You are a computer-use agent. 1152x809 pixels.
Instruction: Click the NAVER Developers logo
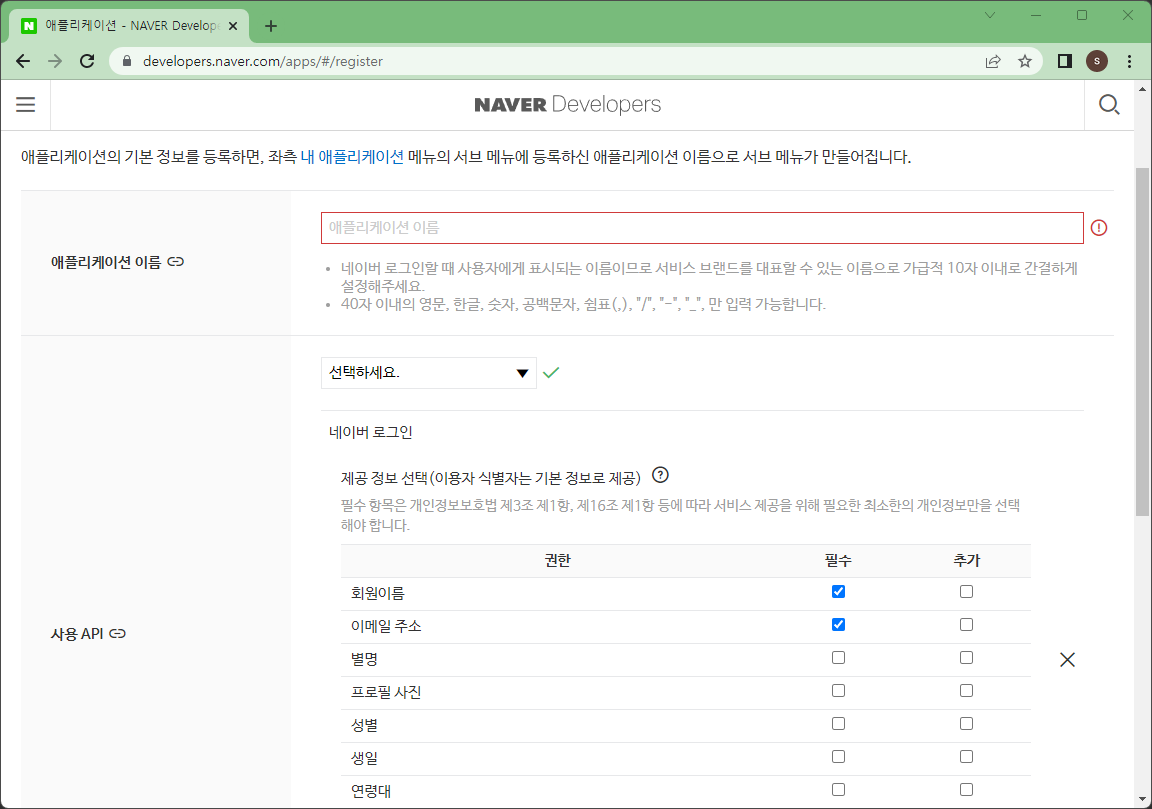[x=567, y=104]
